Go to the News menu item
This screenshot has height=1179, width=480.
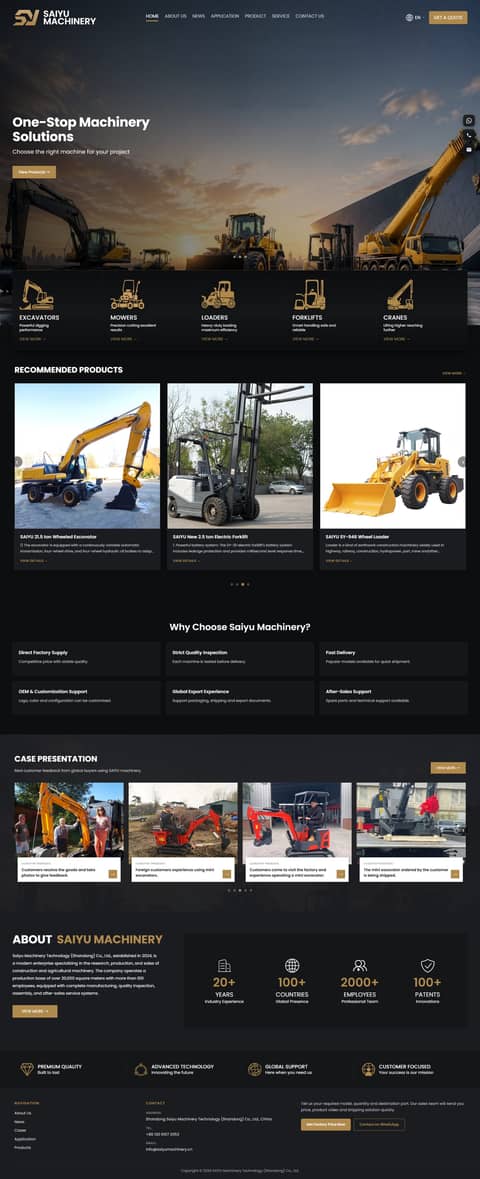click(199, 16)
